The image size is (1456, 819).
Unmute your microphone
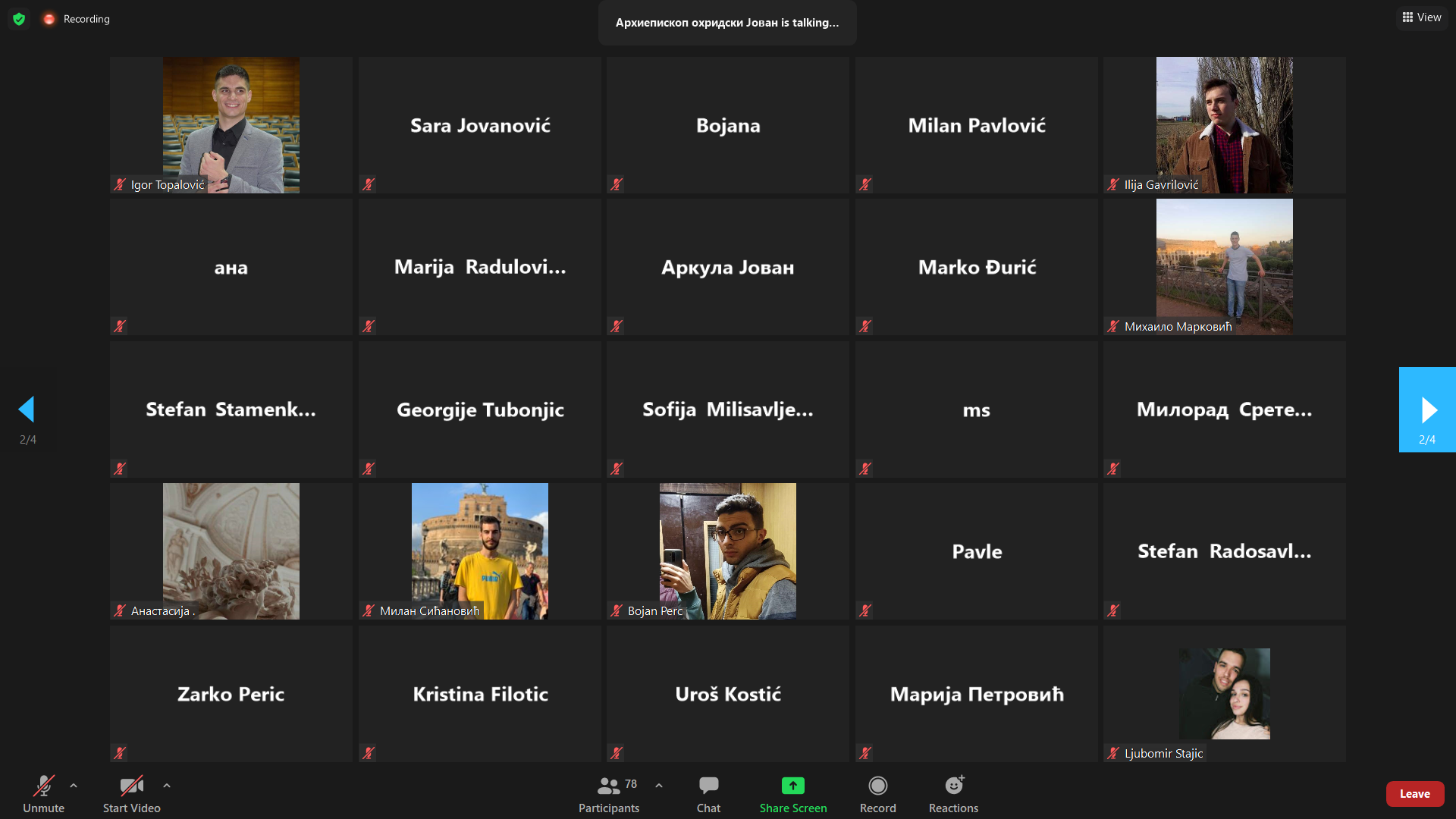click(x=43, y=792)
